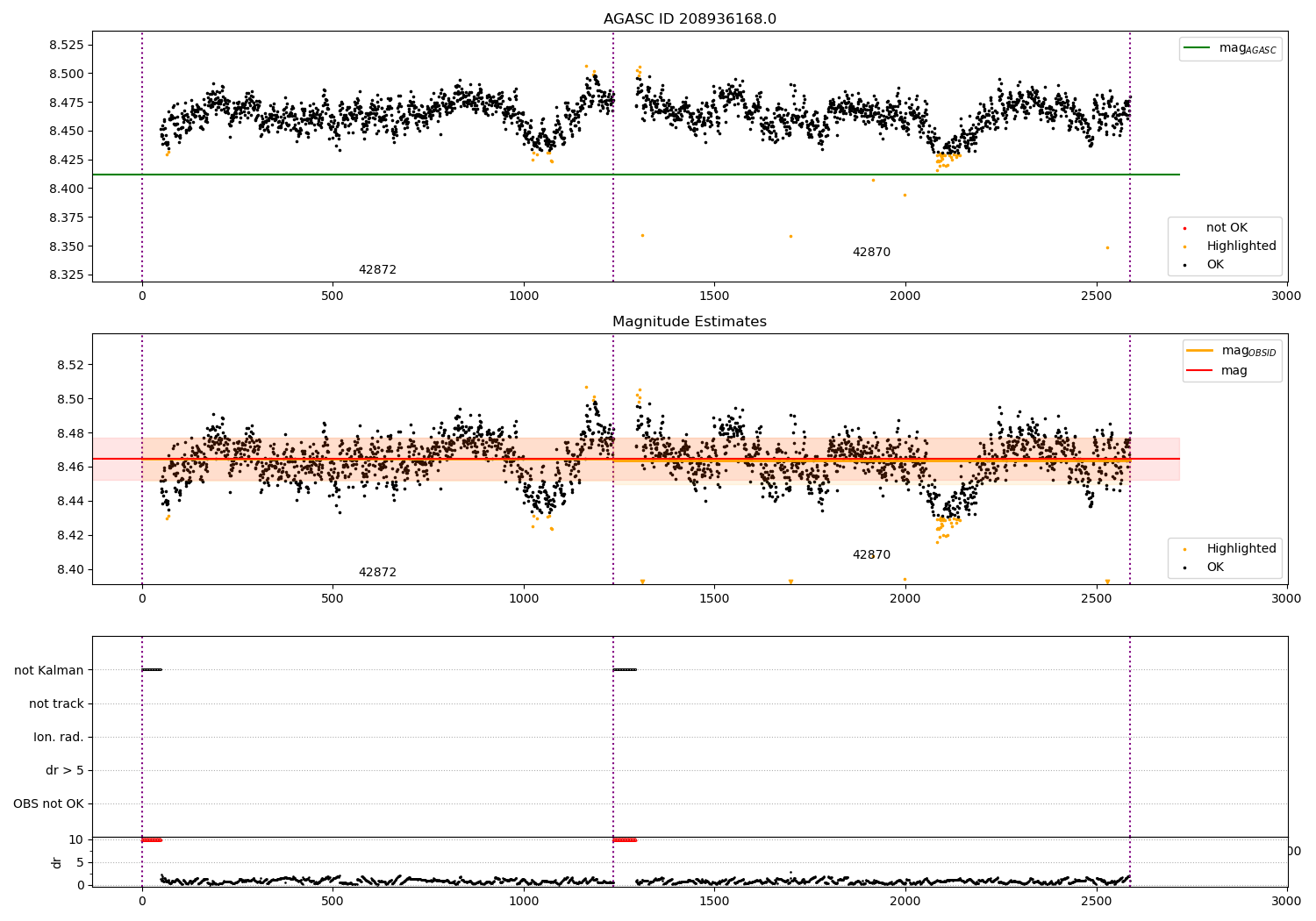Click the green mag AGASC horizontal line in top plot
1316x921 pixels.
click(636, 175)
